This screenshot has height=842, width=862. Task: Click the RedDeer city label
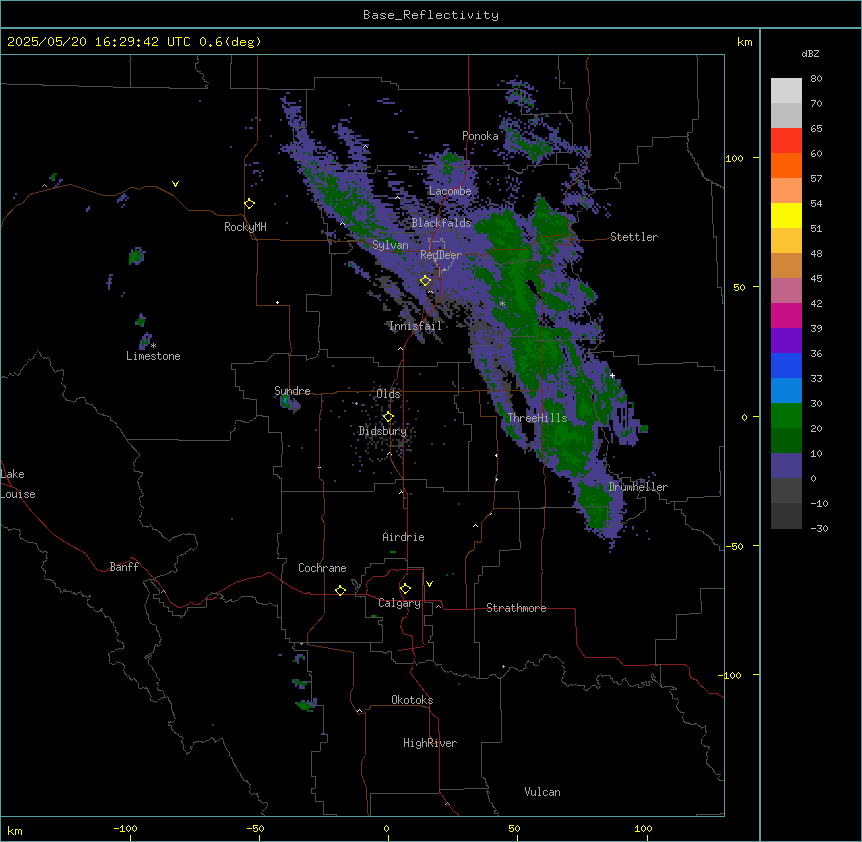pyautogui.click(x=441, y=255)
